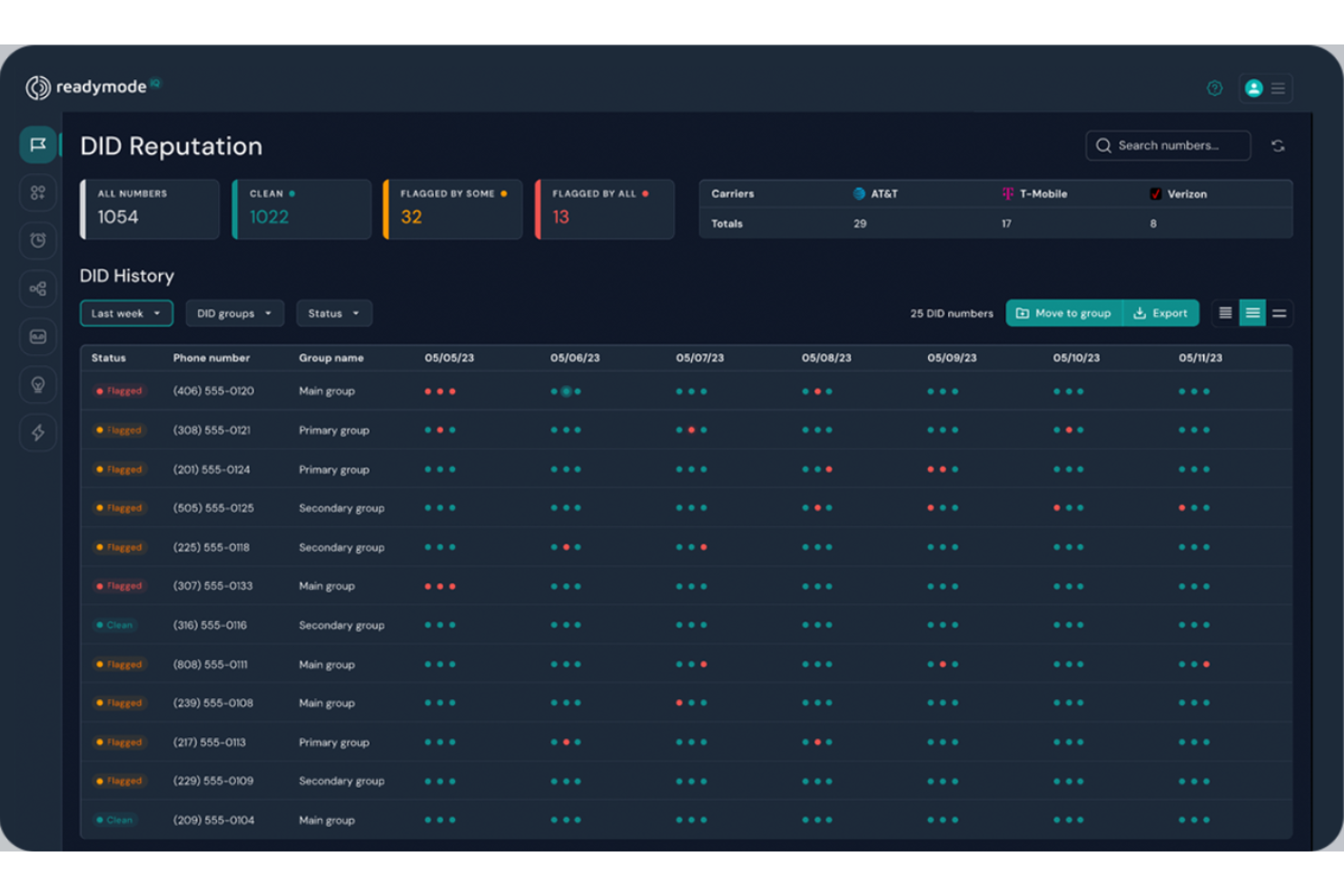Click the user avatar icon
1344x896 pixels.
click(x=1254, y=88)
